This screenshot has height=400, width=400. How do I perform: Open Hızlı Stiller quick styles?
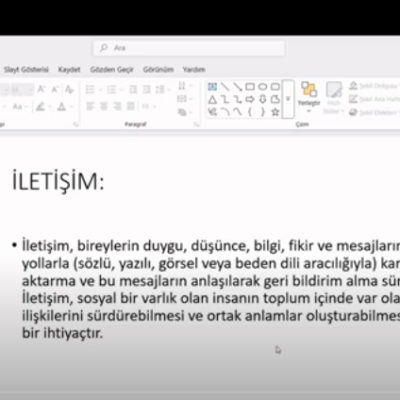click(x=333, y=98)
